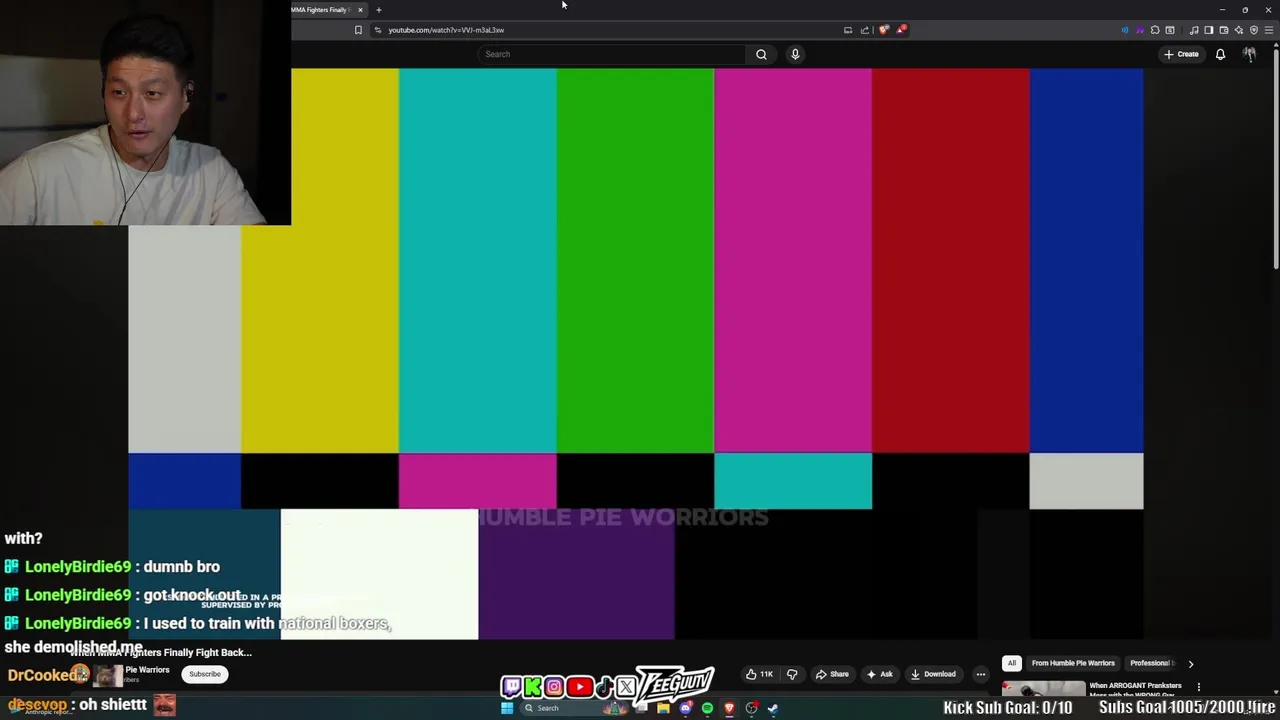Open the recommended video thumbnail
The width and height of the screenshot is (1280, 720).
point(1043,689)
